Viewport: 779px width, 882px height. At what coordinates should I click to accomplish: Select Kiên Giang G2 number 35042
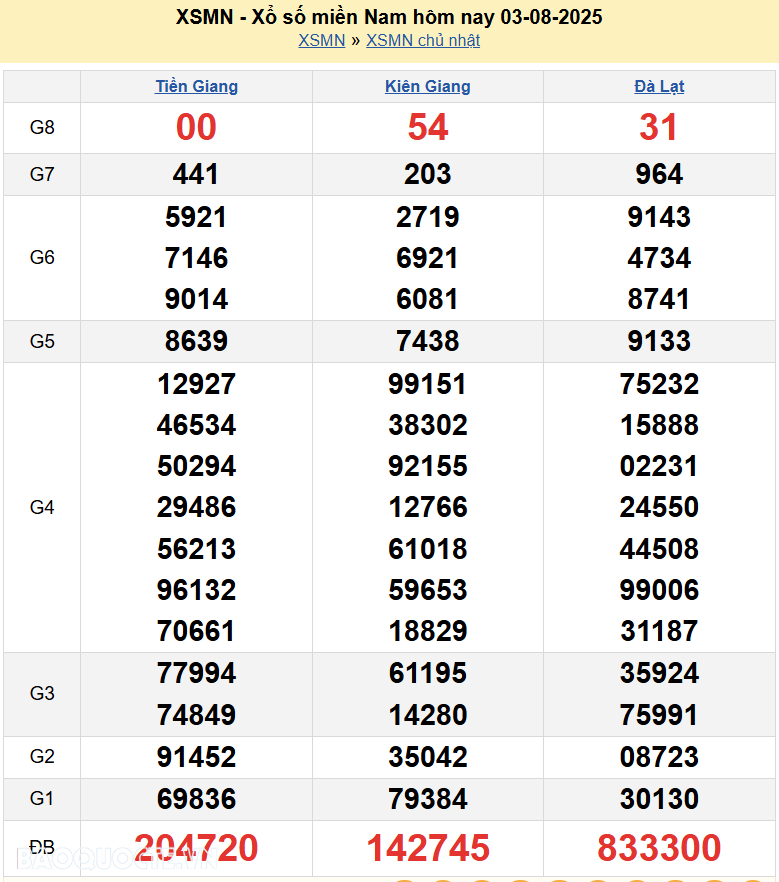click(x=428, y=757)
